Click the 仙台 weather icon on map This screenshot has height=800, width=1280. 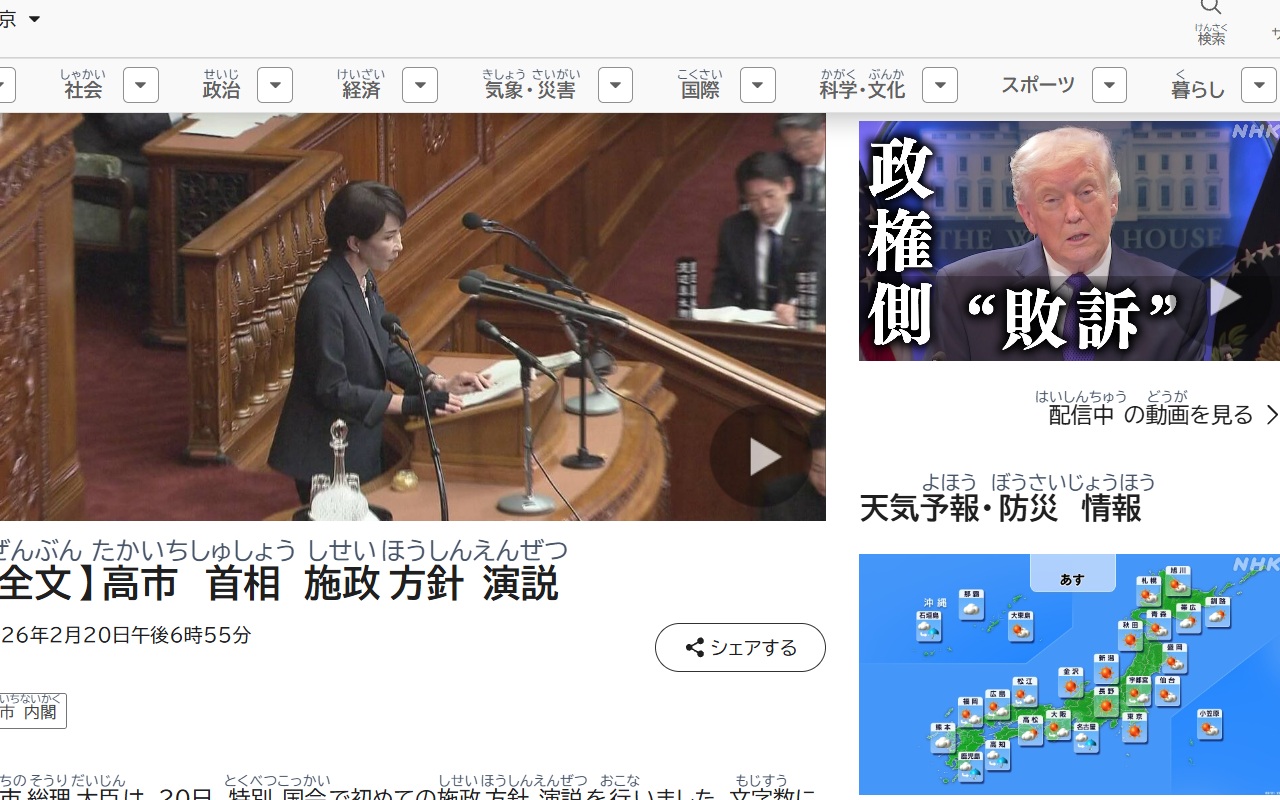point(1167,691)
